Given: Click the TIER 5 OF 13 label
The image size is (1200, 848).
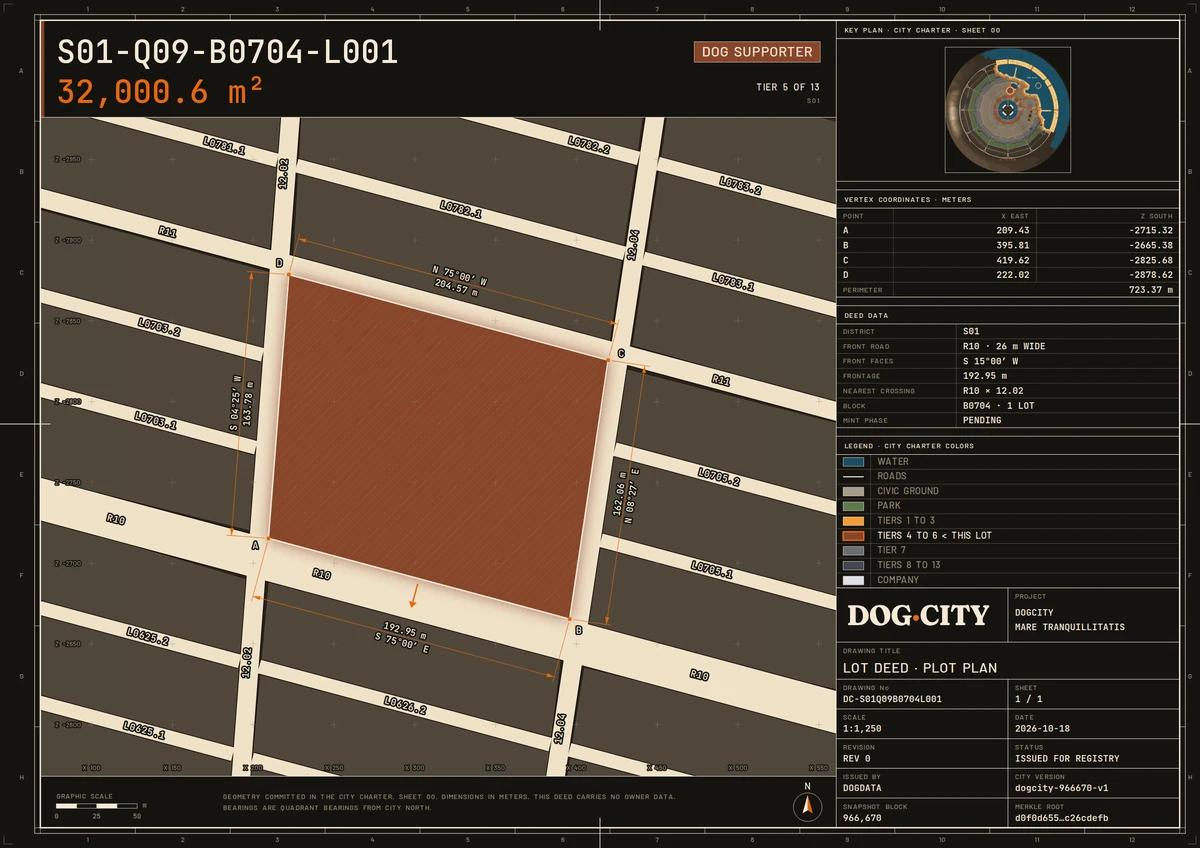Looking at the screenshot, I should (x=788, y=87).
